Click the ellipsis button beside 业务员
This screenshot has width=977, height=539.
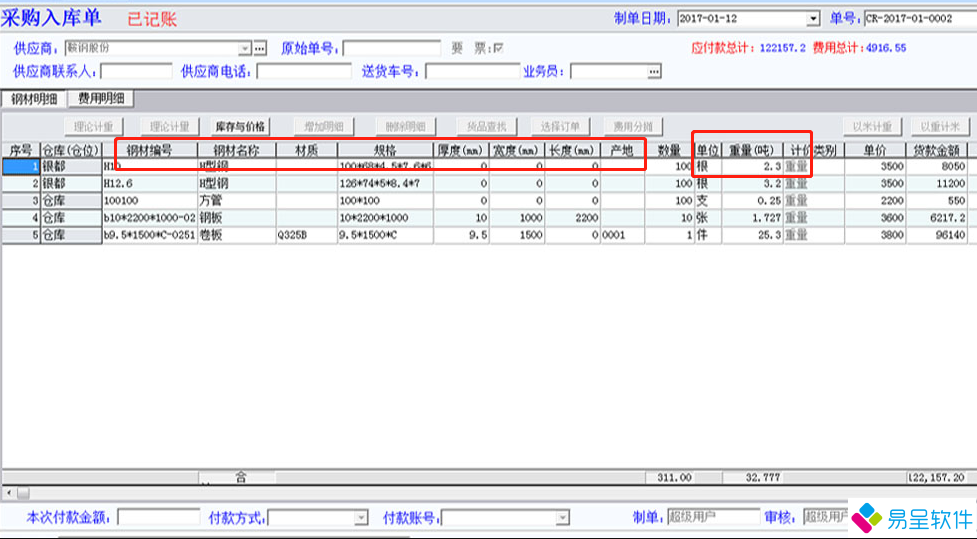tap(654, 72)
